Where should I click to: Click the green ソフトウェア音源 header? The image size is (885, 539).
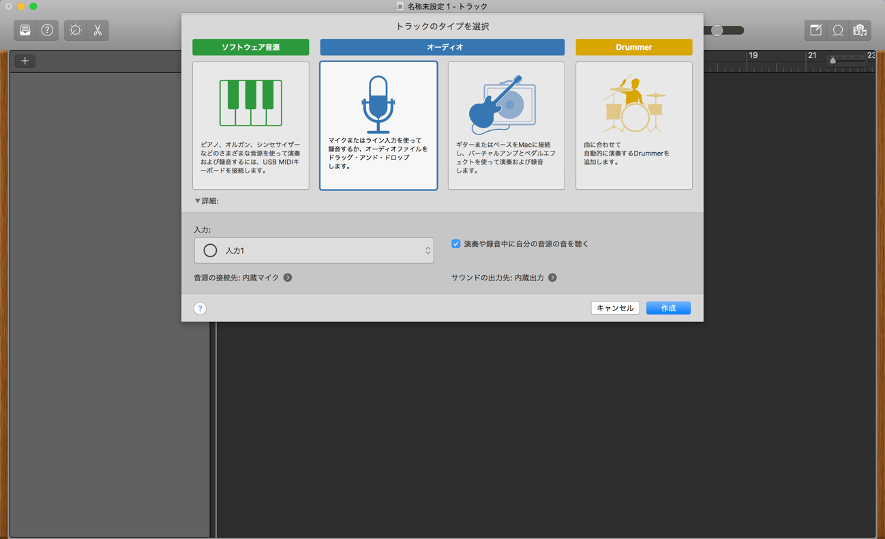[x=251, y=47]
